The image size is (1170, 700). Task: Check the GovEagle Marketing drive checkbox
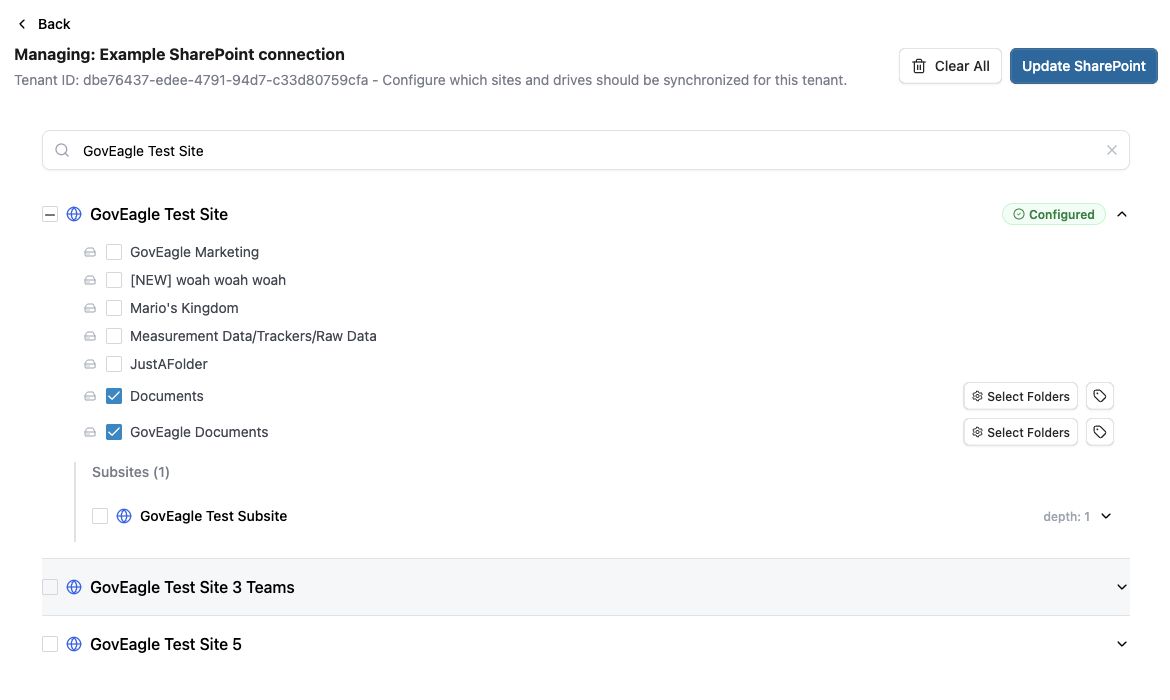pyautogui.click(x=113, y=252)
